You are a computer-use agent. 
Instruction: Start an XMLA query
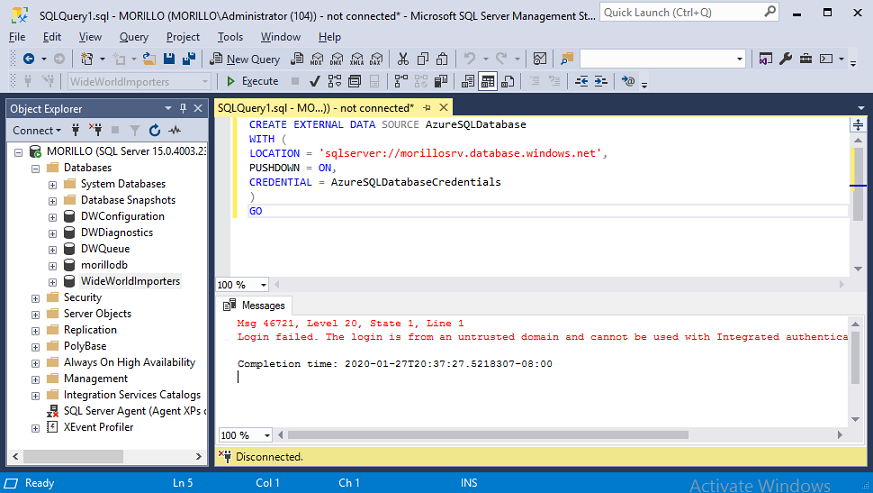point(357,58)
